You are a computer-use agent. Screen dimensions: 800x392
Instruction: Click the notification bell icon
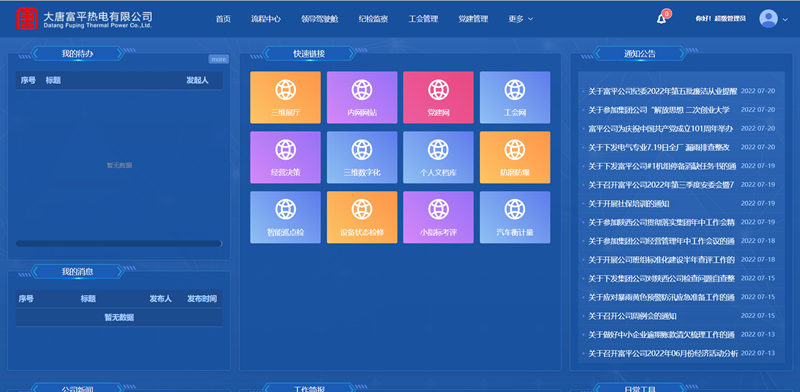tap(661, 19)
